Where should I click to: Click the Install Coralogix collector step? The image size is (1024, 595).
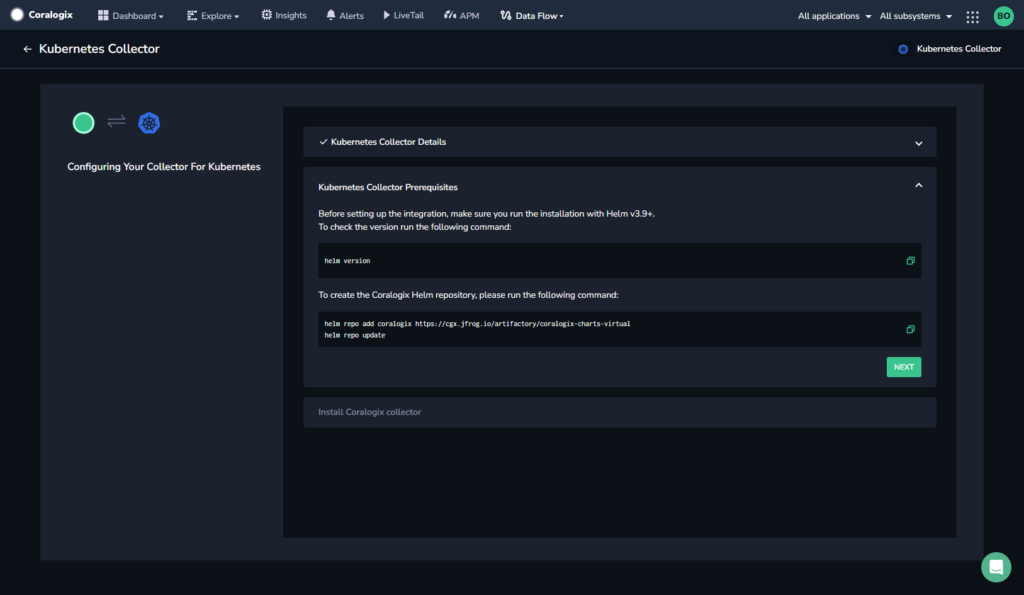click(619, 412)
